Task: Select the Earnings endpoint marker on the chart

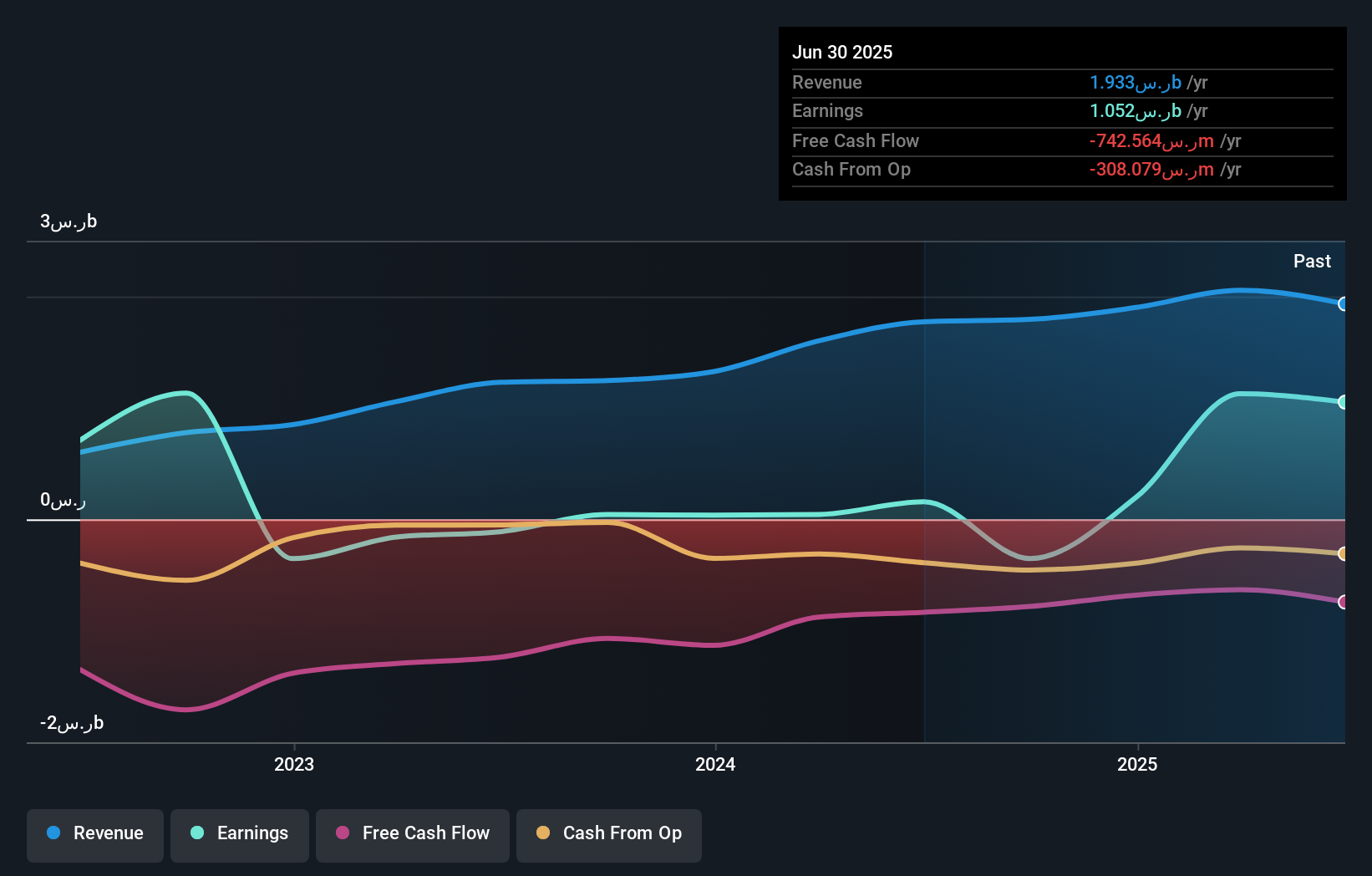Action: pyautogui.click(x=1343, y=402)
